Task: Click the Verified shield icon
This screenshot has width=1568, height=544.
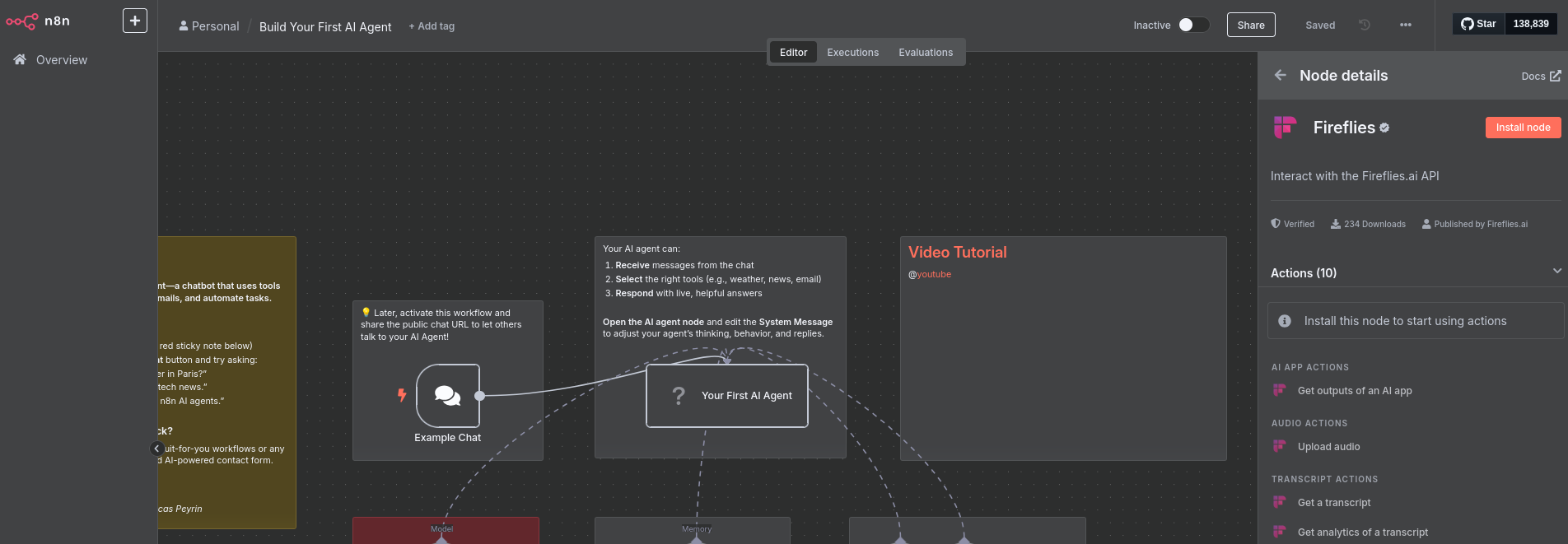Action: pyautogui.click(x=1276, y=223)
